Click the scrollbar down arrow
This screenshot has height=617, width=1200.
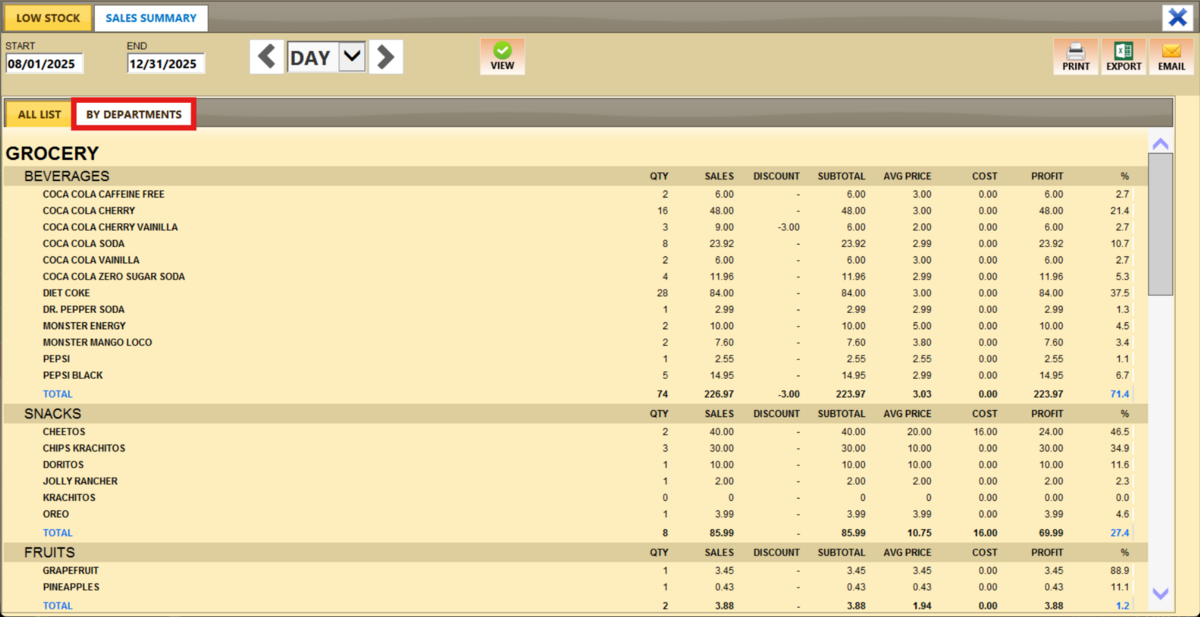coord(1160,593)
